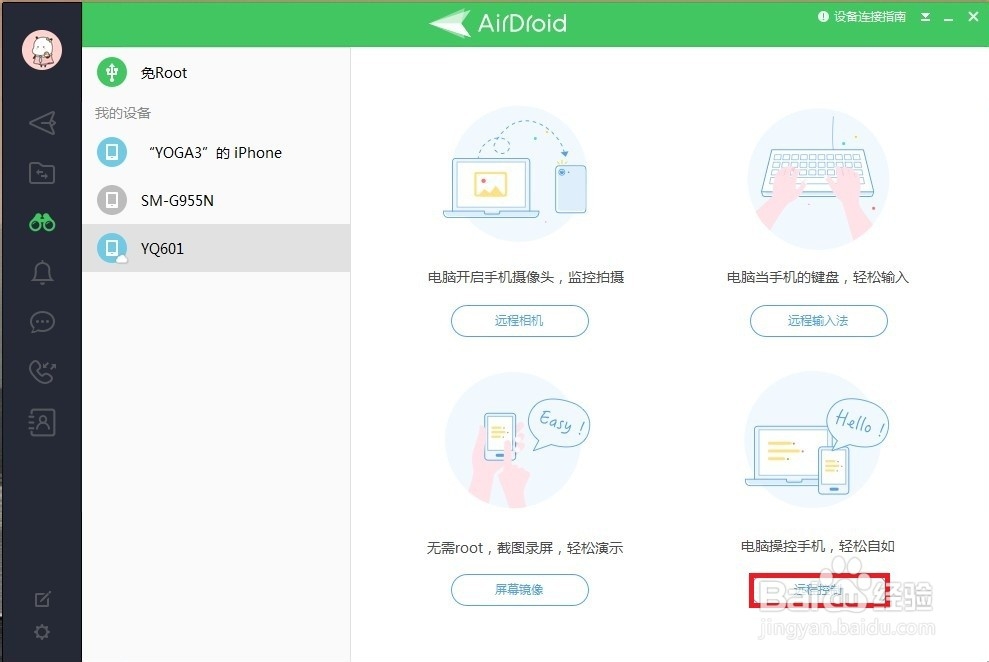Select the SM-G955N device
The image size is (989, 662).
tap(216, 200)
